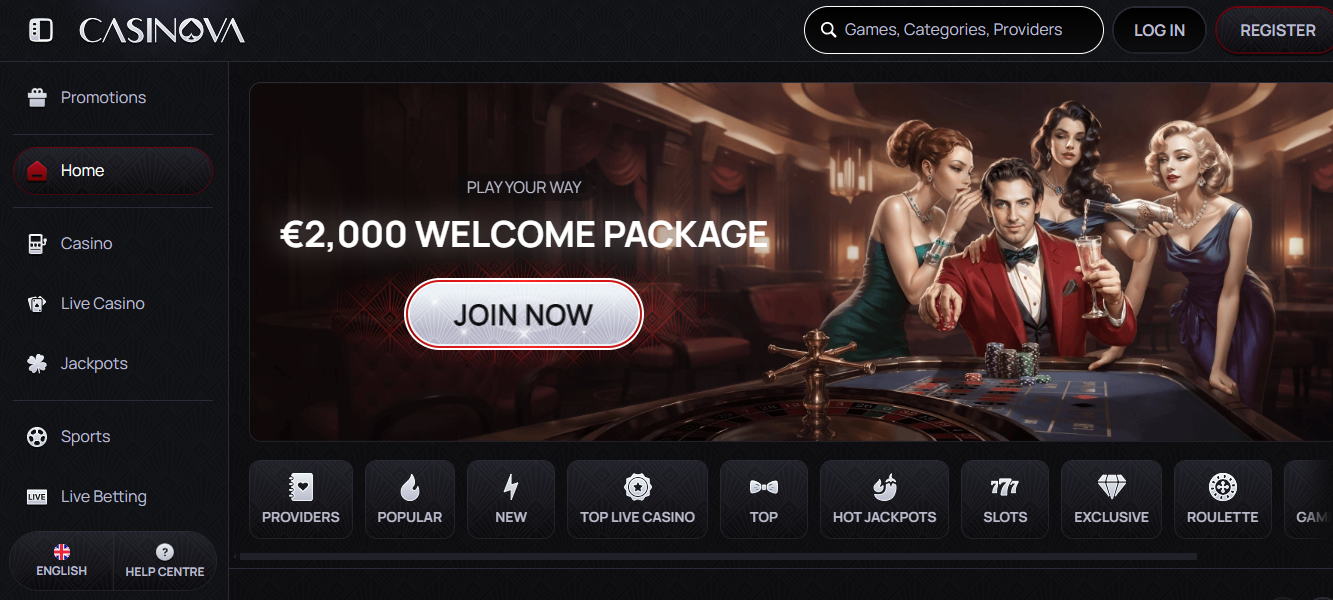Screen dimensions: 1333x600
Task: Open the Live Casino cards icon
Action: tap(37, 303)
